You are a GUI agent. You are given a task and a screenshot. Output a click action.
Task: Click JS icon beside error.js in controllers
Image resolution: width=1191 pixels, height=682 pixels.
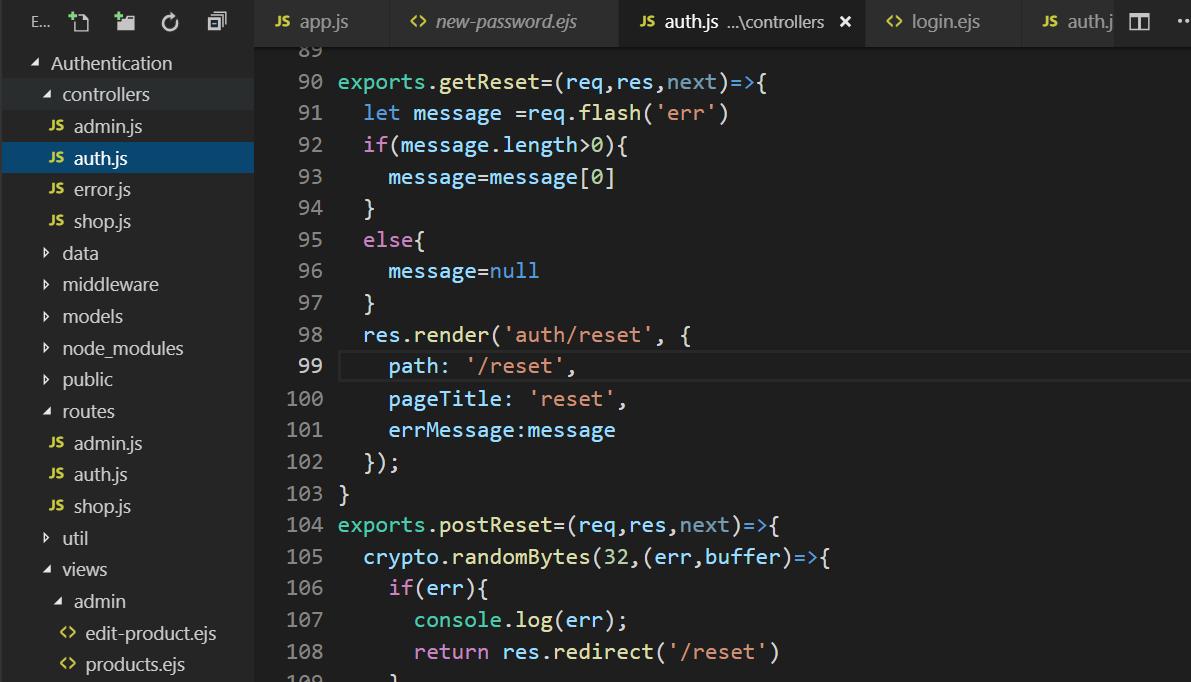56,188
